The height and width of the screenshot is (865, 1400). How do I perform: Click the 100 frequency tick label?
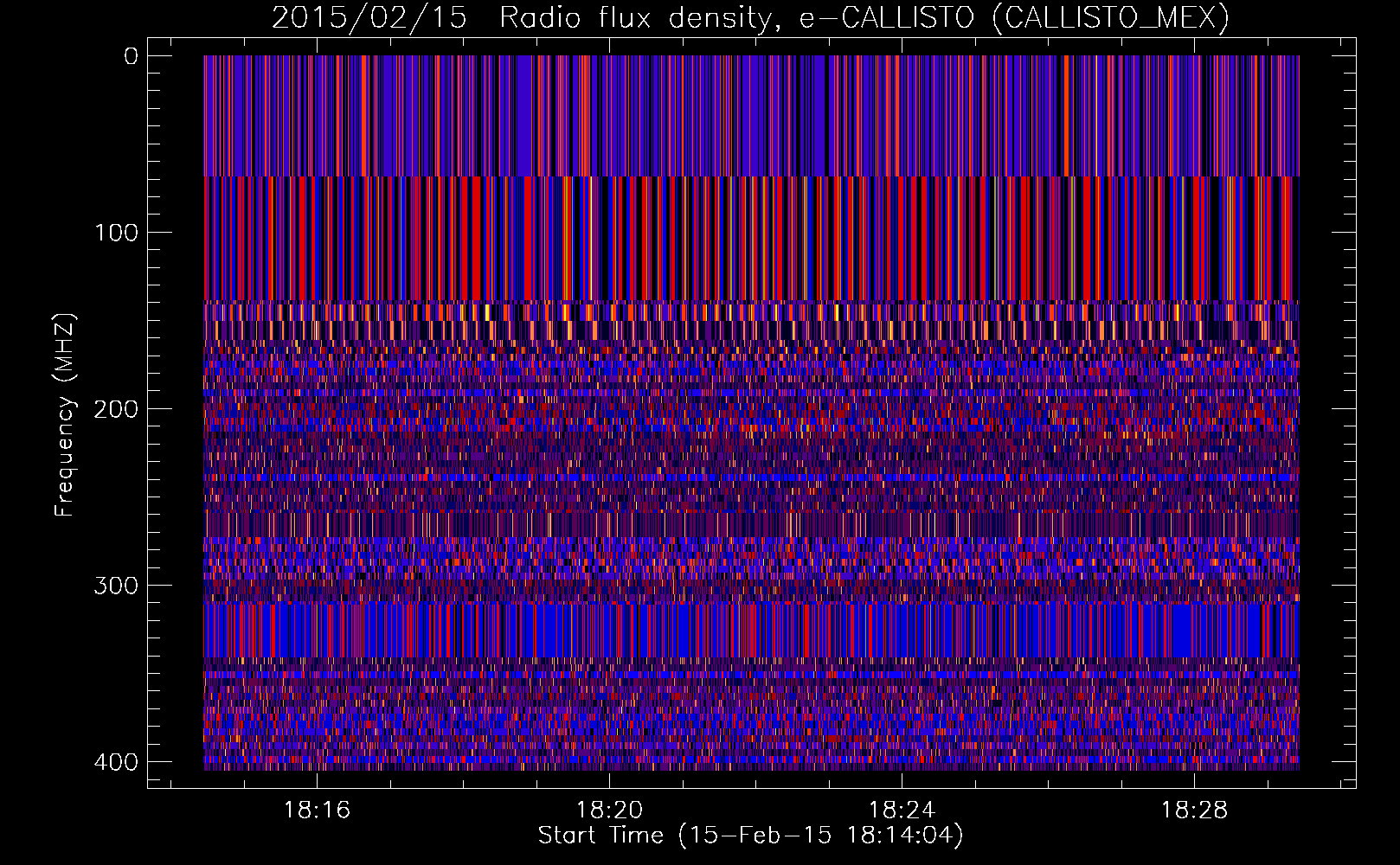coord(116,233)
